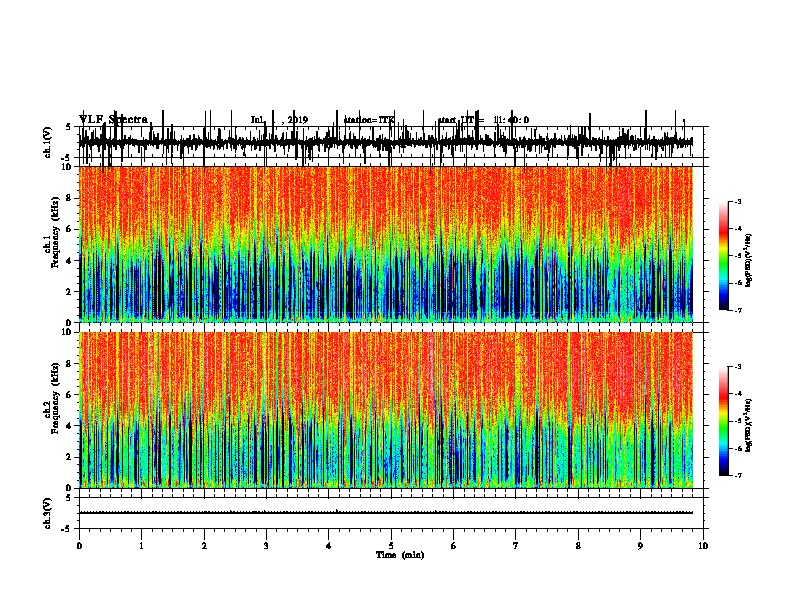Screen dimensions: 792x612
Task: Click the time axis tick label 1
Action: (141, 545)
